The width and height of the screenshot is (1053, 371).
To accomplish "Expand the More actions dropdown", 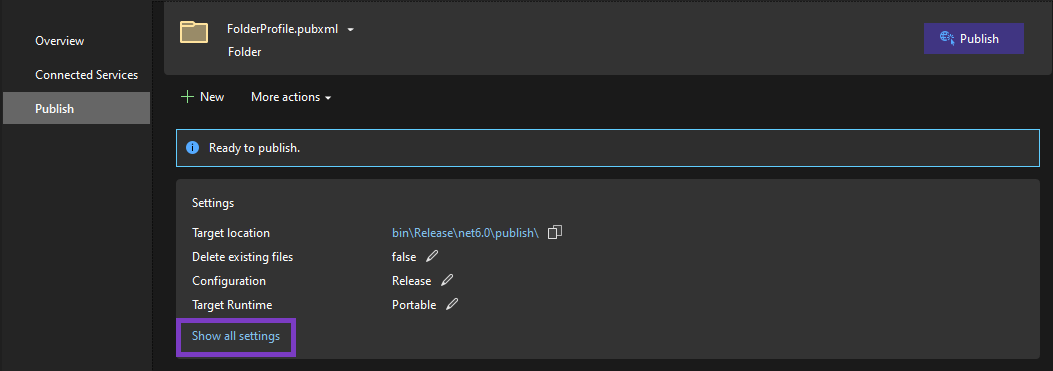I will 291,97.
